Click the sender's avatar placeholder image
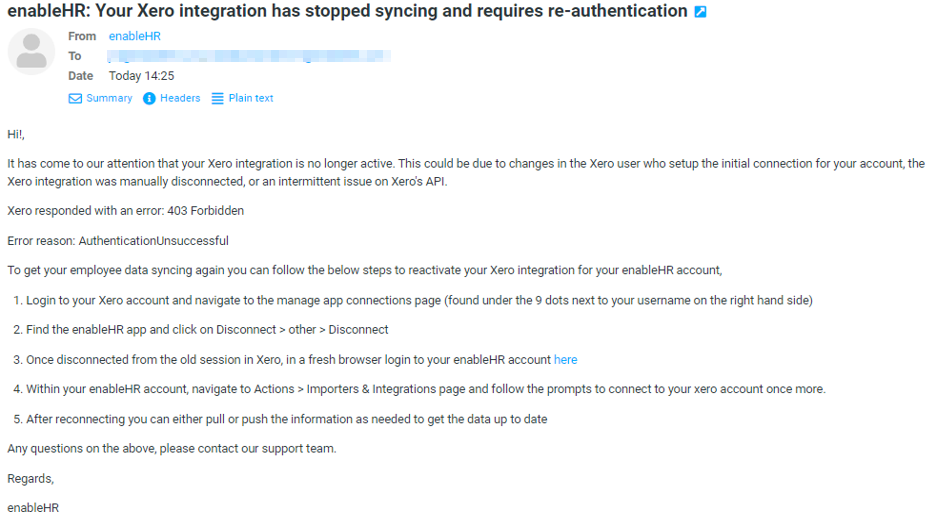The width and height of the screenshot is (952, 520). point(32,52)
